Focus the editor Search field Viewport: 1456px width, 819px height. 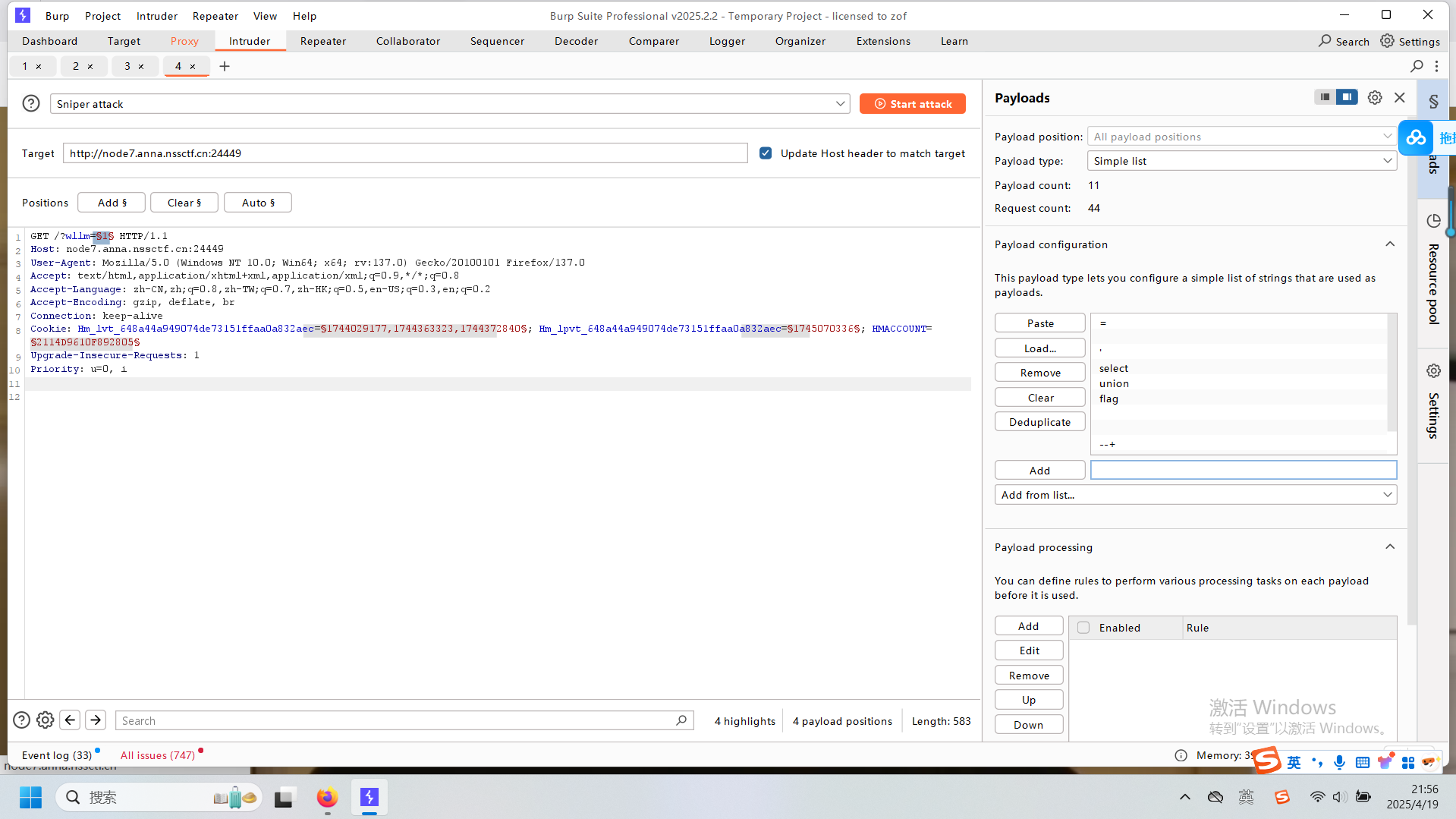point(404,720)
